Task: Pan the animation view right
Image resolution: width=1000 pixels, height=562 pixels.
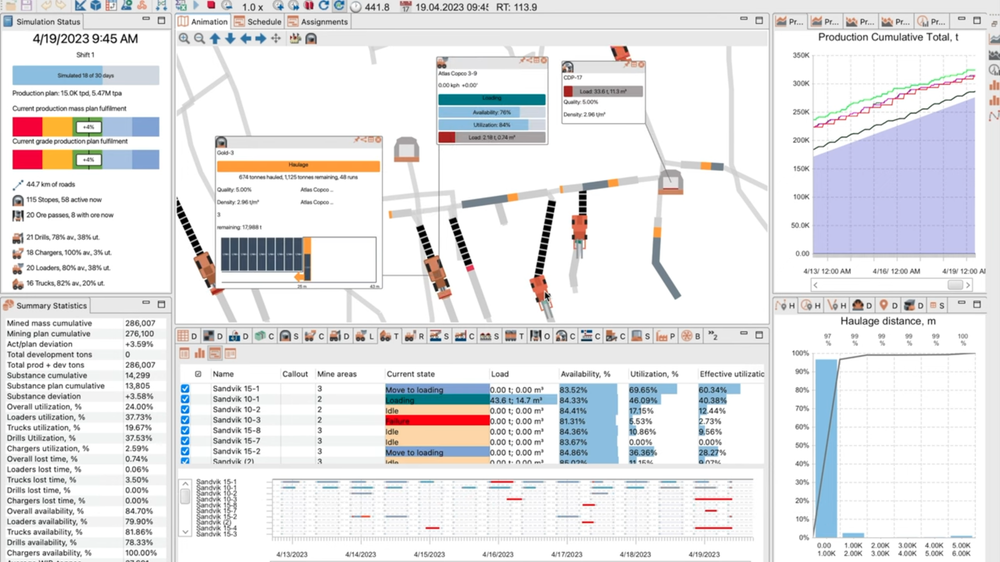Action: coord(261,39)
